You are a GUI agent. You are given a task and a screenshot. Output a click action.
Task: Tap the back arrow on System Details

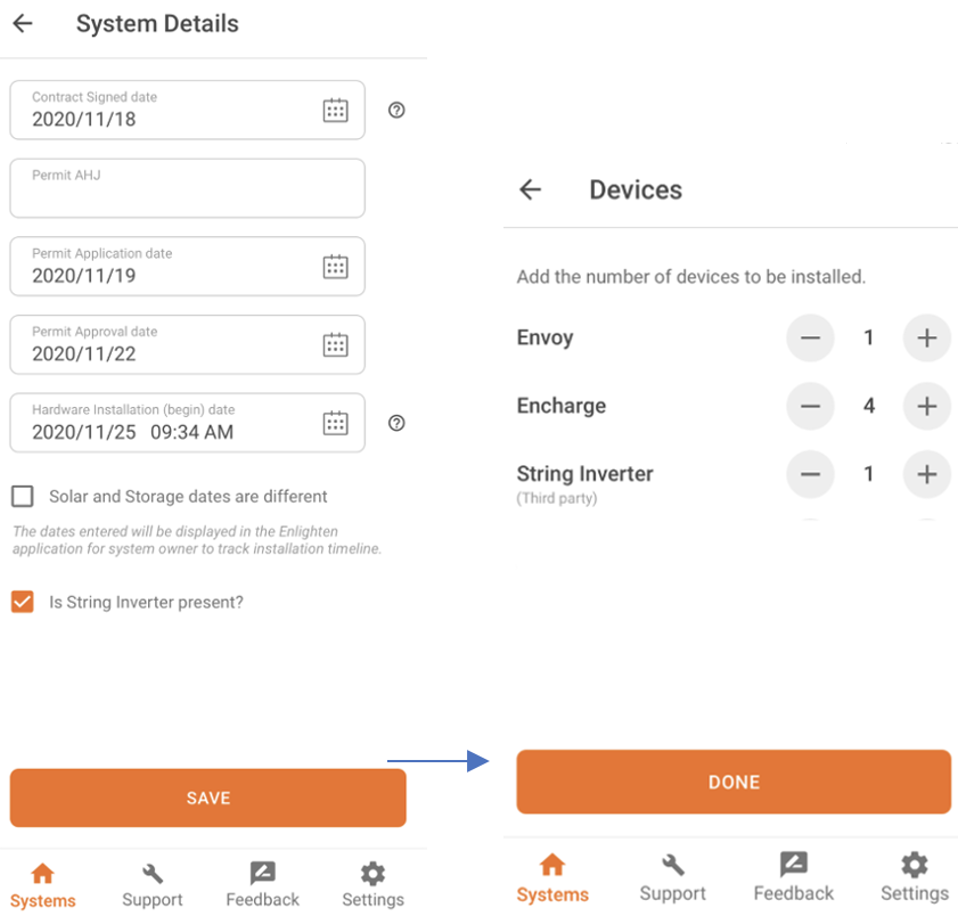tap(22, 23)
